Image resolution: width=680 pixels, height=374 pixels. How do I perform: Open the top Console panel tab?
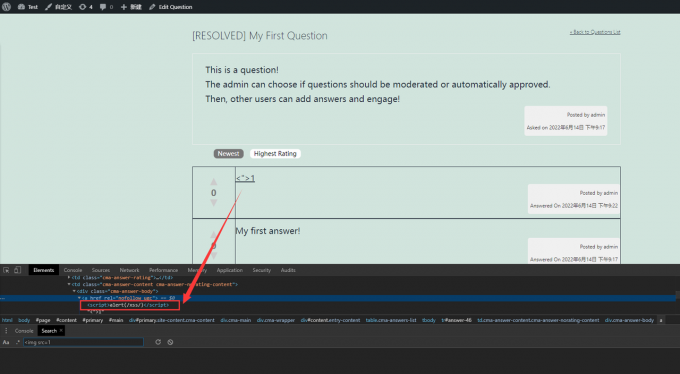(73, 270)
